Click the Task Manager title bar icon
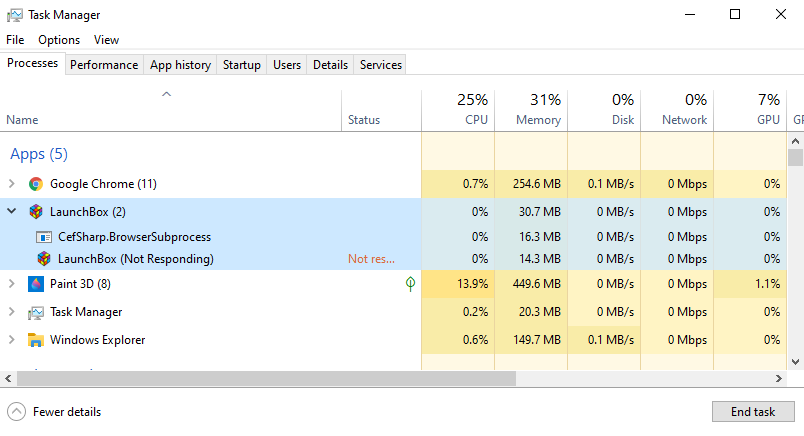Image resolution: width=804 pixels, height=436 pixels. (x=14, y=15)
